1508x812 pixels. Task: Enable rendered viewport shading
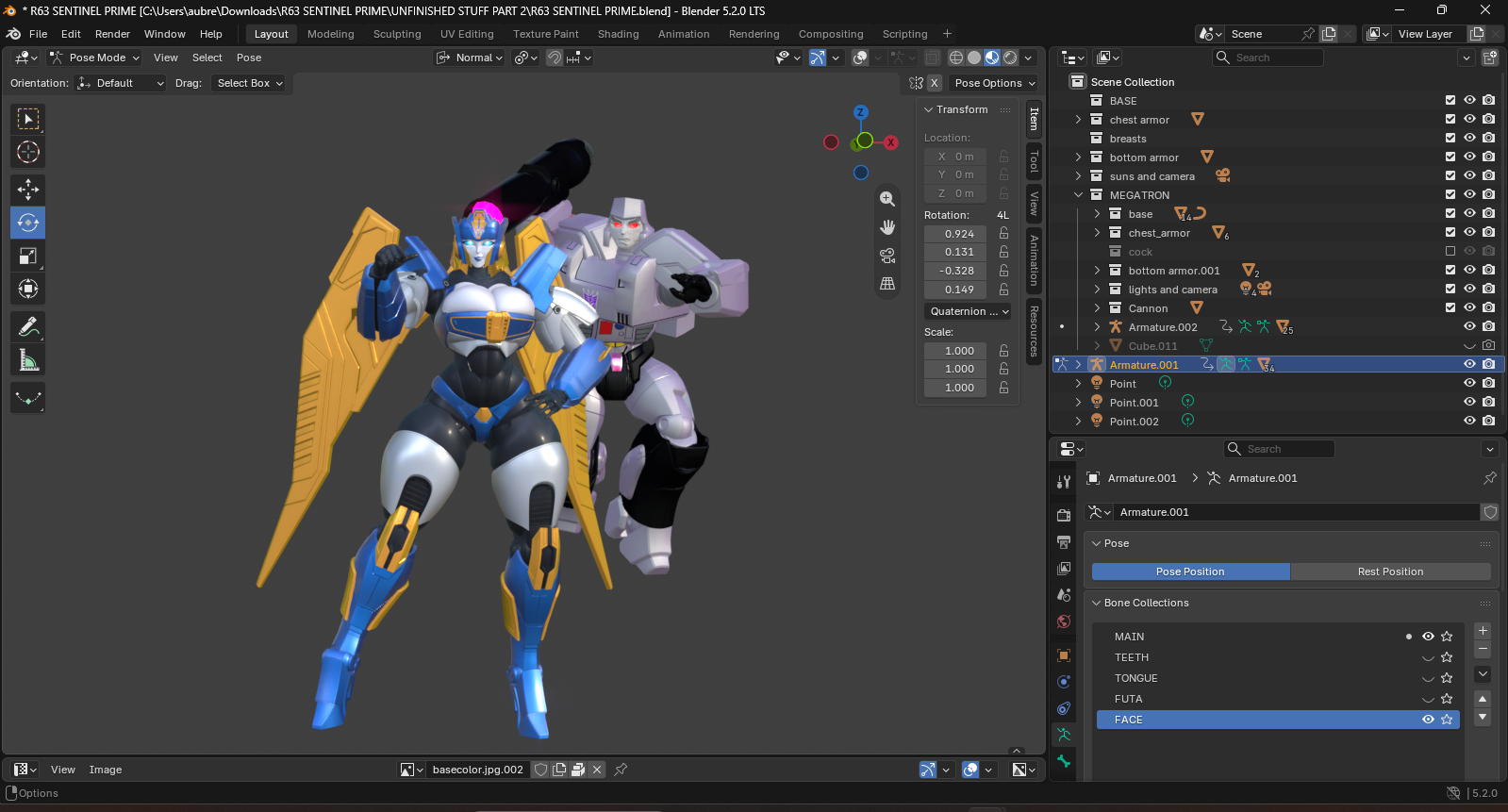(x=1010, y=58)
